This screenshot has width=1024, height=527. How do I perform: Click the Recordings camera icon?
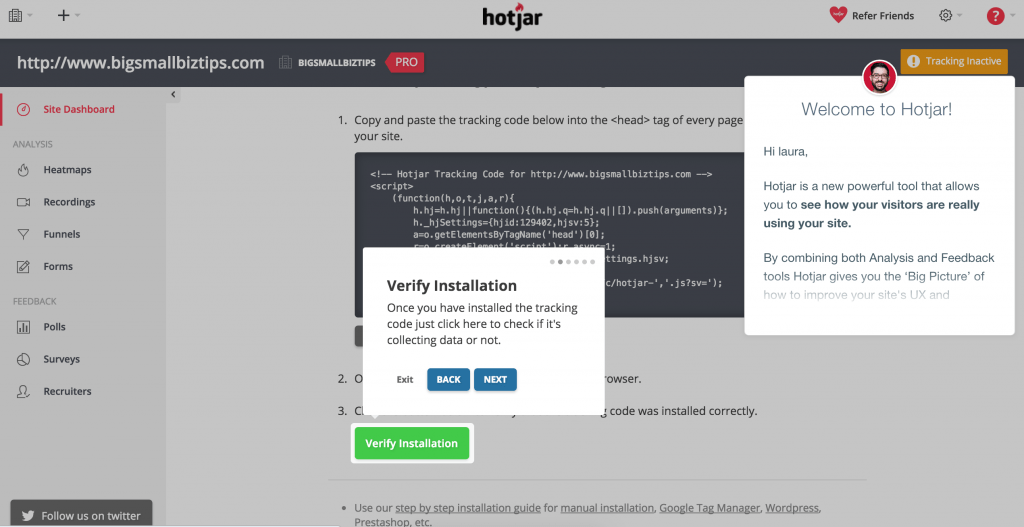pyautogui.click(x=23, y=202)
